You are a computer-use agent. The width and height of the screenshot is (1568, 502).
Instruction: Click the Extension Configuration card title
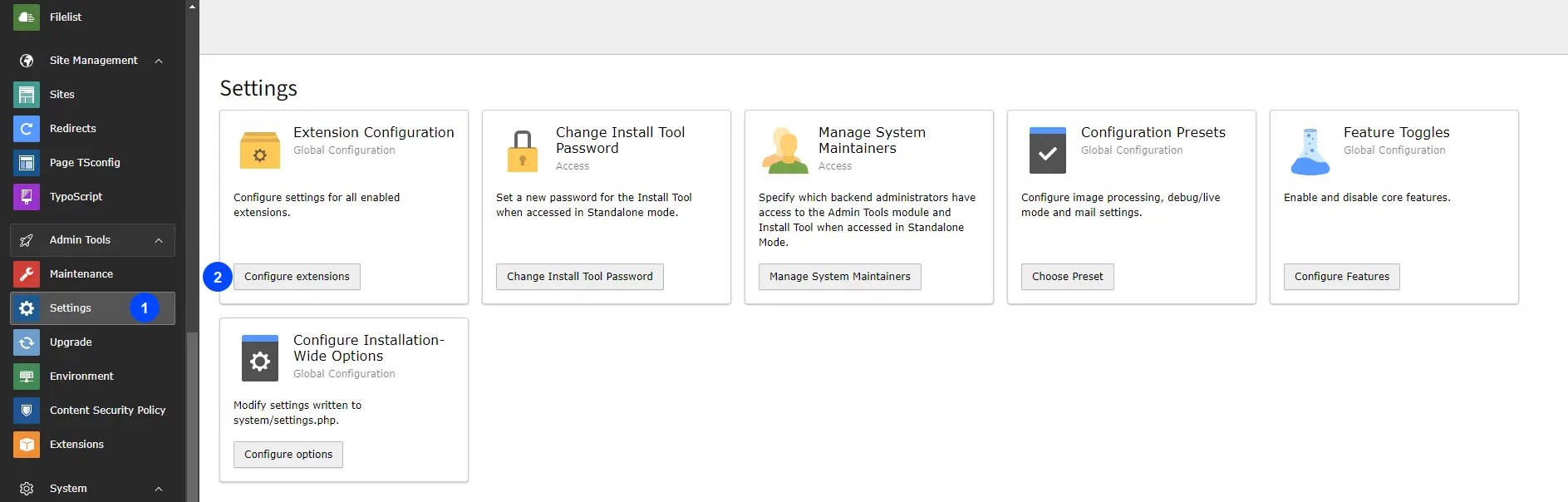tap(374, 132)
